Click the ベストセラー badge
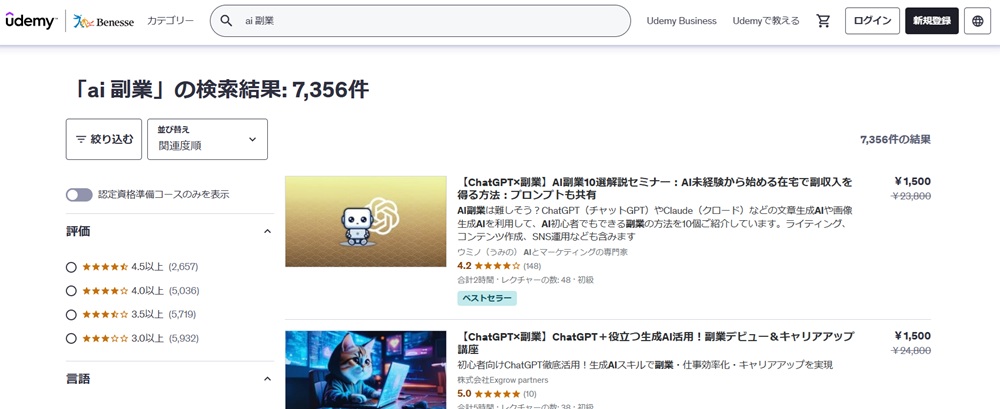The width and height of the screenshot is (1000, 409). [x=487, y=298]
